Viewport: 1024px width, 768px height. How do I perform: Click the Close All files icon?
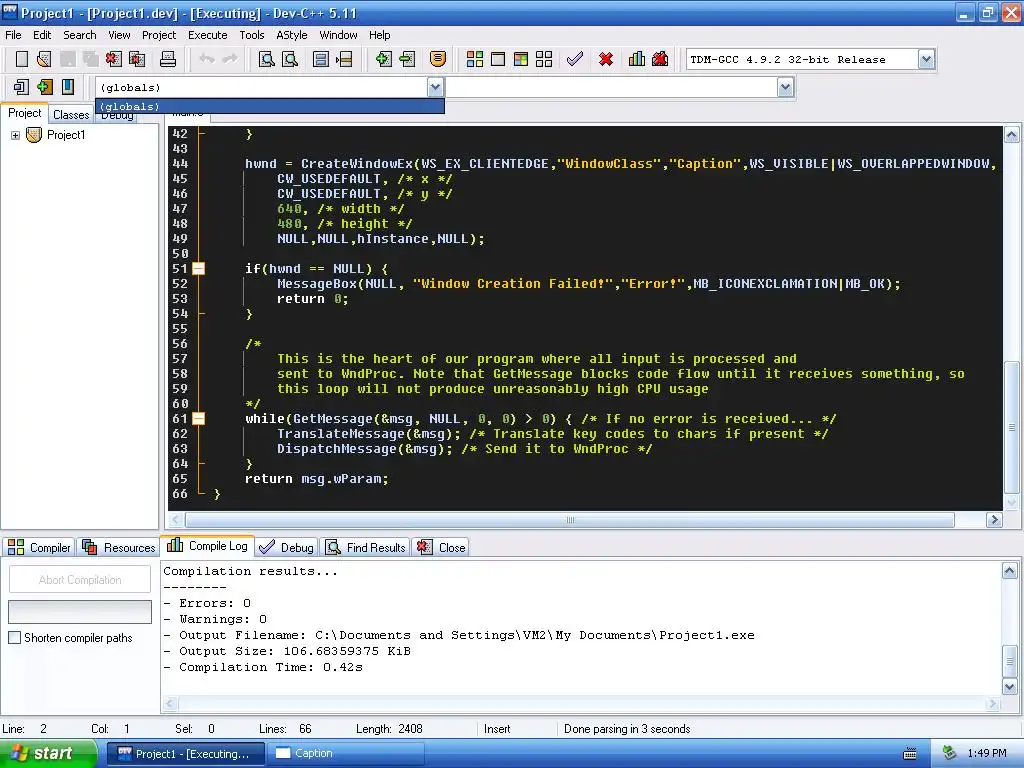137,59
